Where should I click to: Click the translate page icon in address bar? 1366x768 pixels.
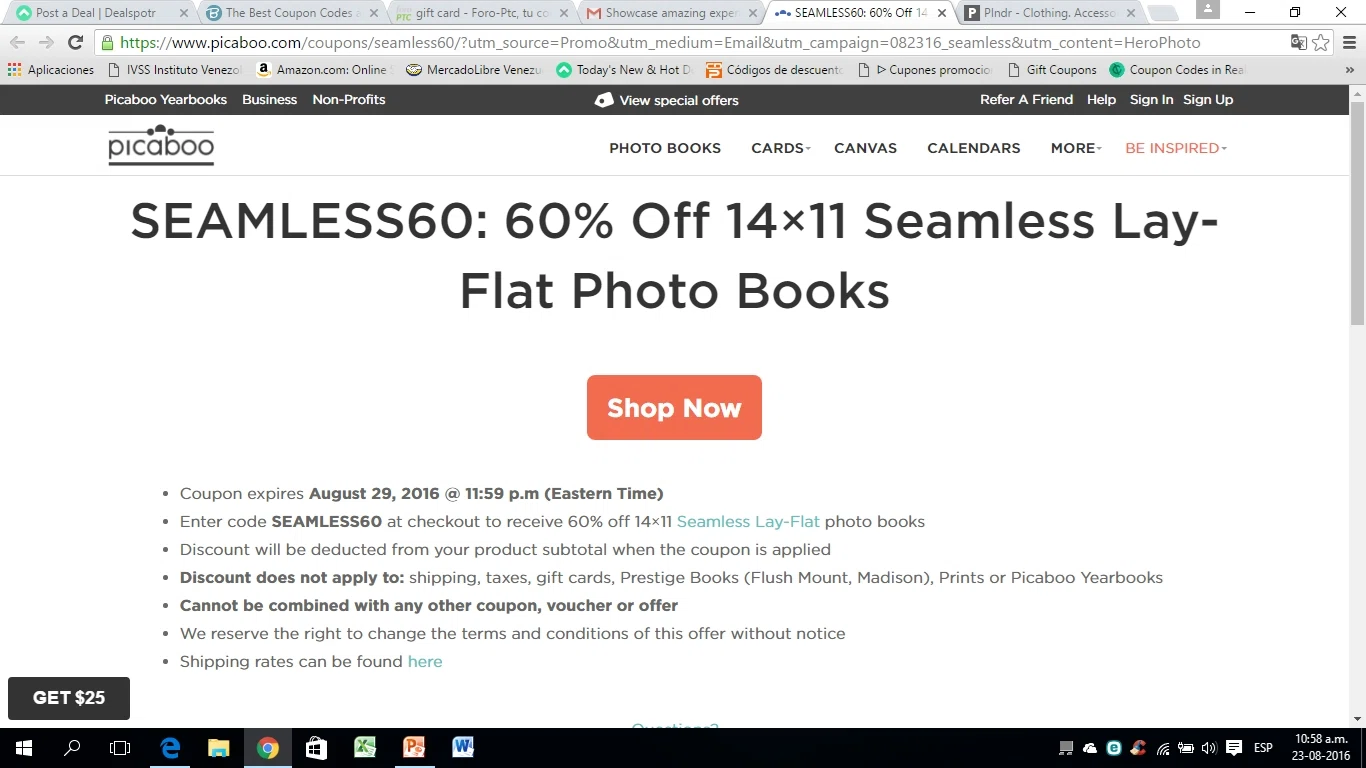[1298, 43]
